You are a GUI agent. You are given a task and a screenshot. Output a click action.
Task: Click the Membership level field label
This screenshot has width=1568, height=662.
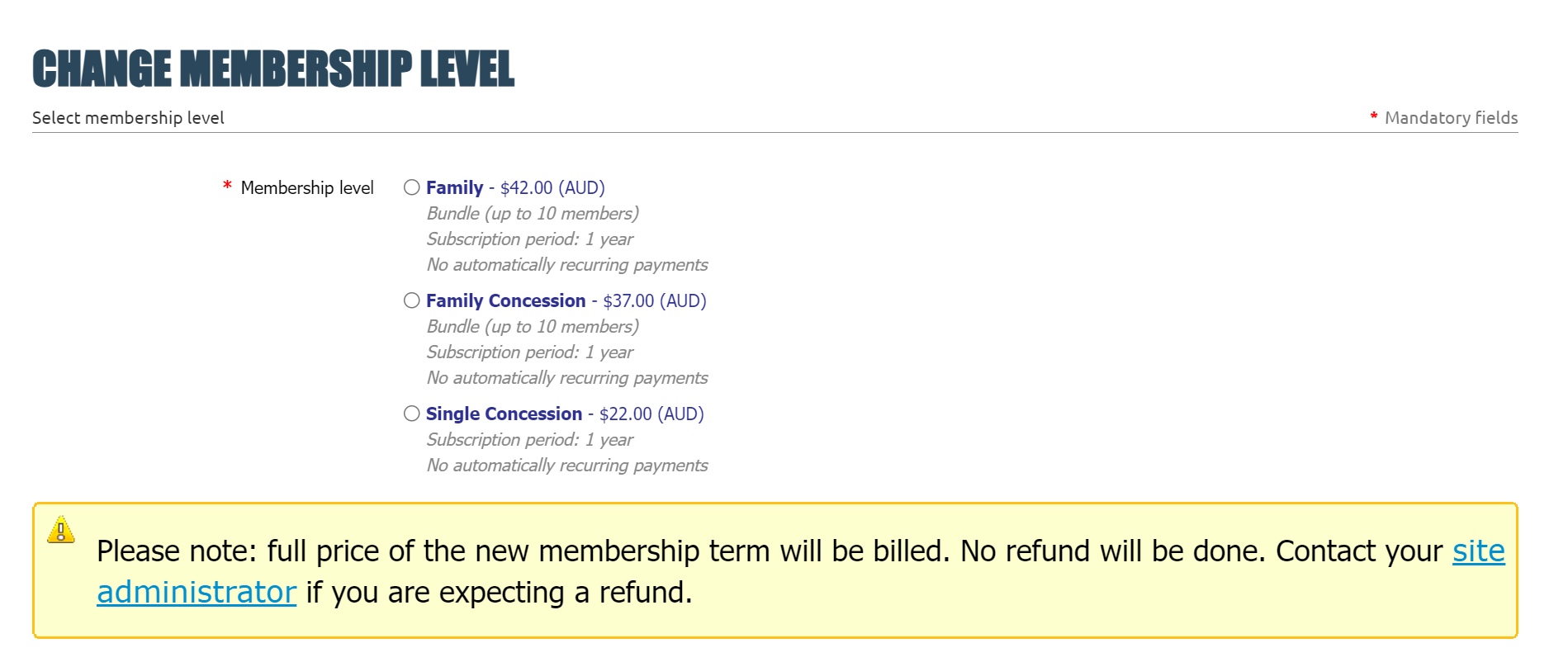pyautogui.click(x=307, y=187)
